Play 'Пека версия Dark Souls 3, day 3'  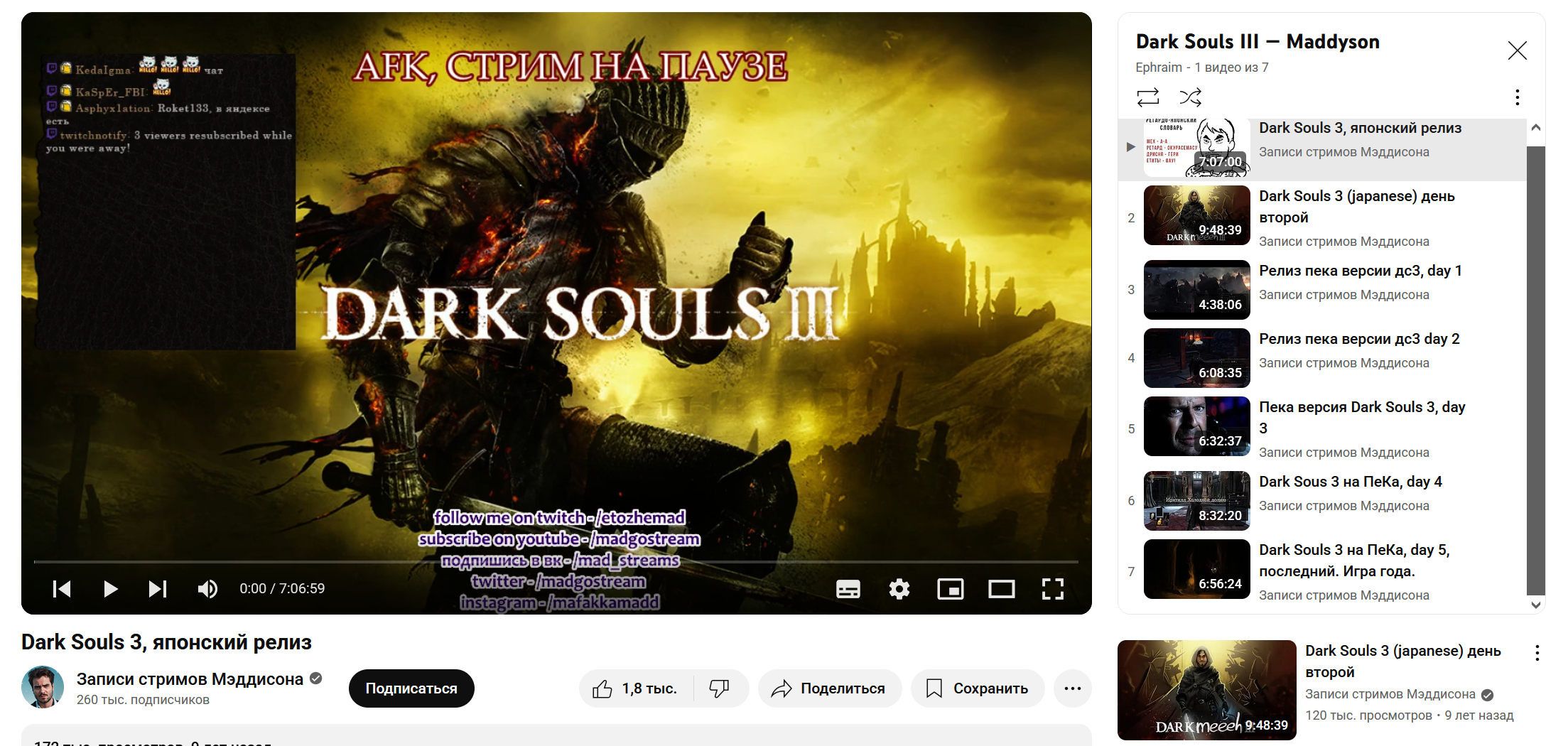click(x=1362, y=418)
